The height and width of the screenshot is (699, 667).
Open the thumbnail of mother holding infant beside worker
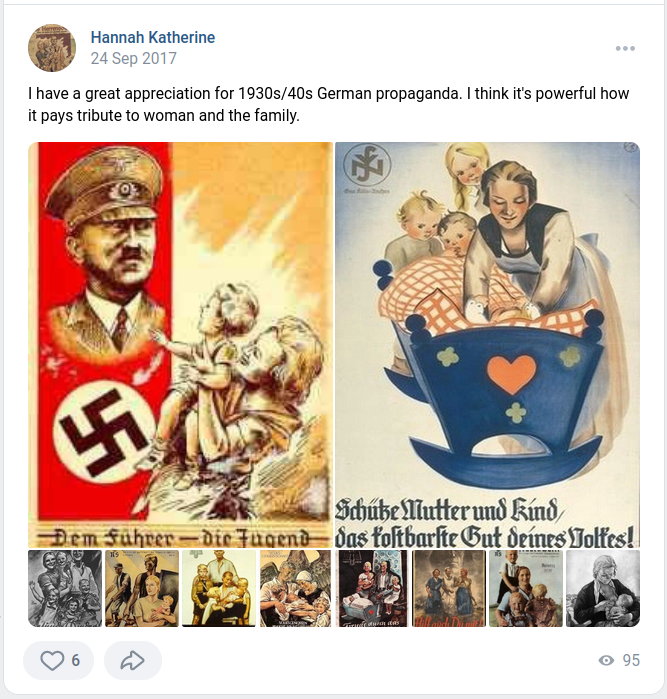pyautogui.click(x=142, y=588)
